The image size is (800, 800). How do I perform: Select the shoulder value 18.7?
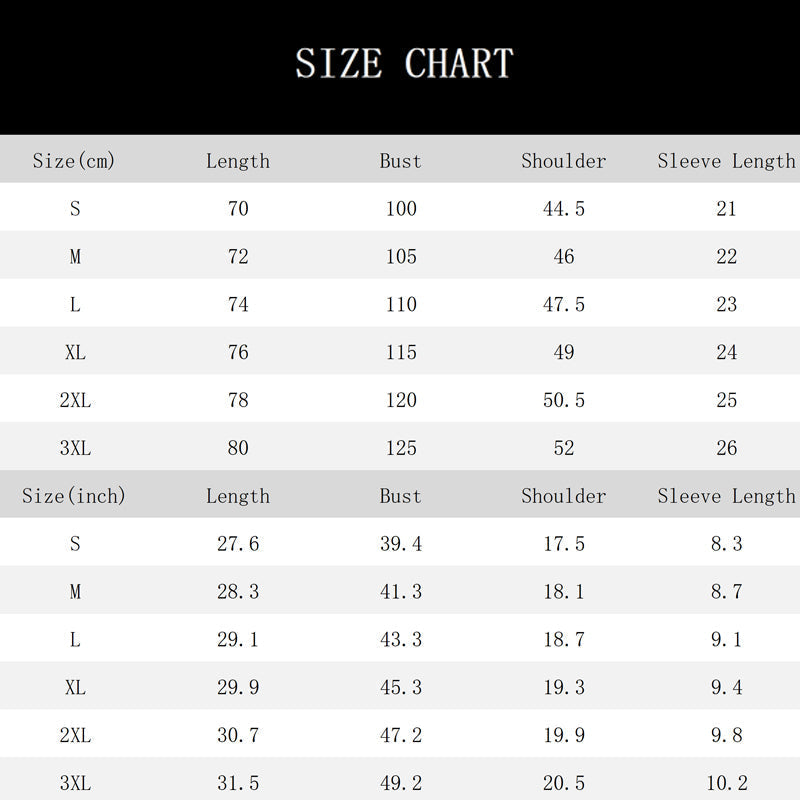pos(564,640)
